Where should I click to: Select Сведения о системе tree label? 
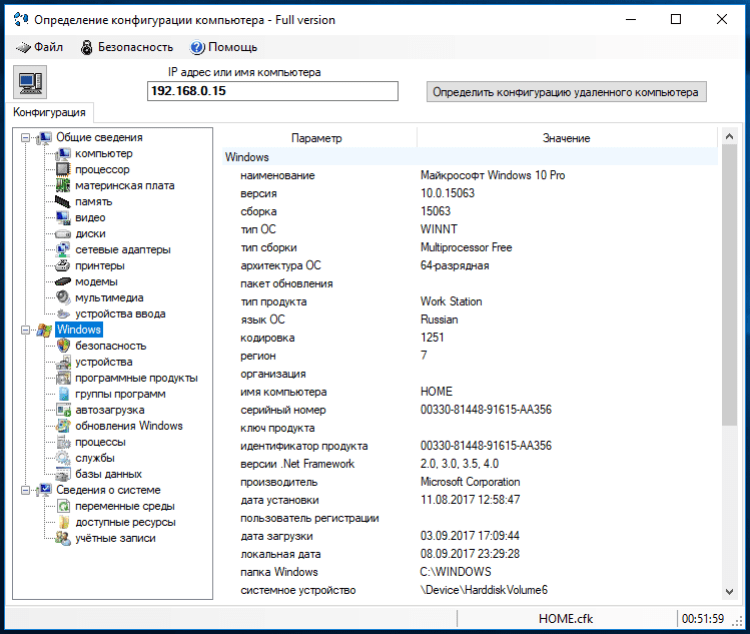pos(108,490)
